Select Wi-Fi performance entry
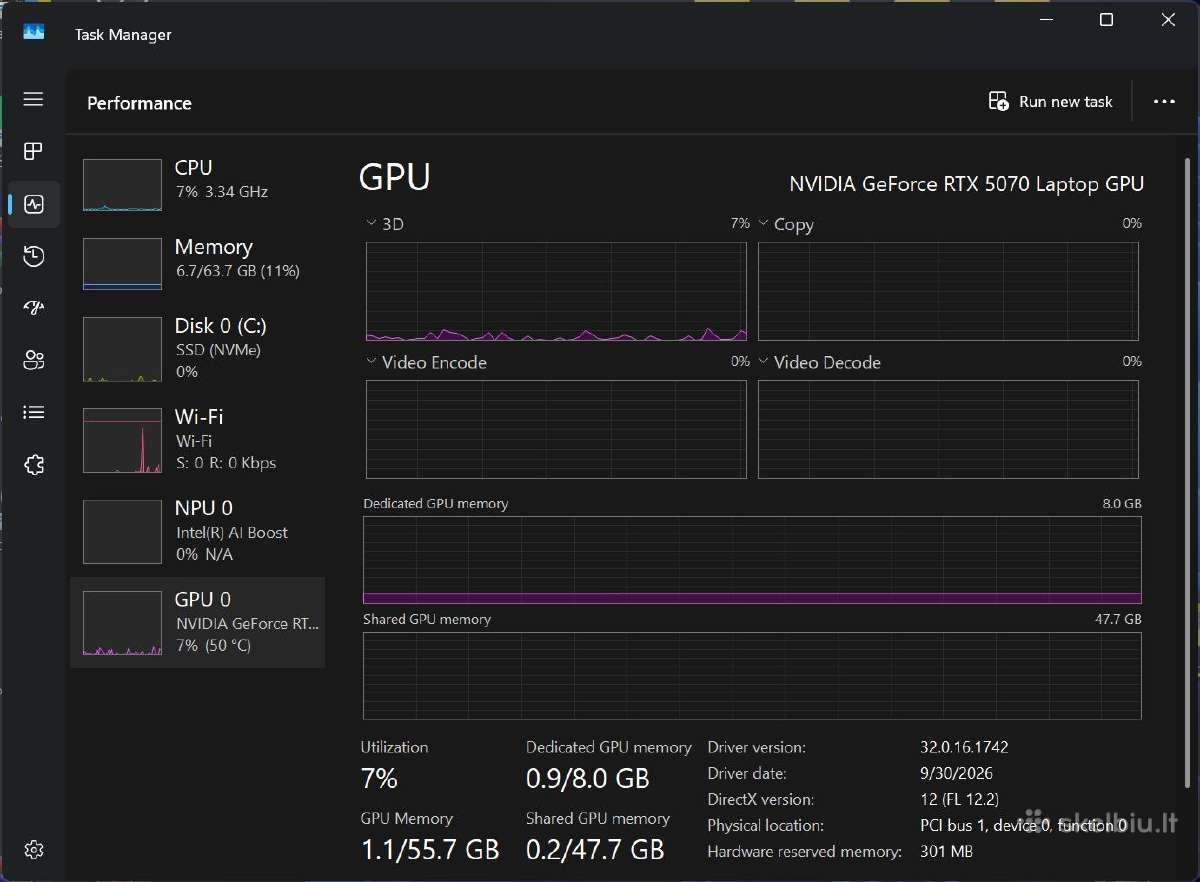This screenshot has height=882, width=1200. coord(197,439)
